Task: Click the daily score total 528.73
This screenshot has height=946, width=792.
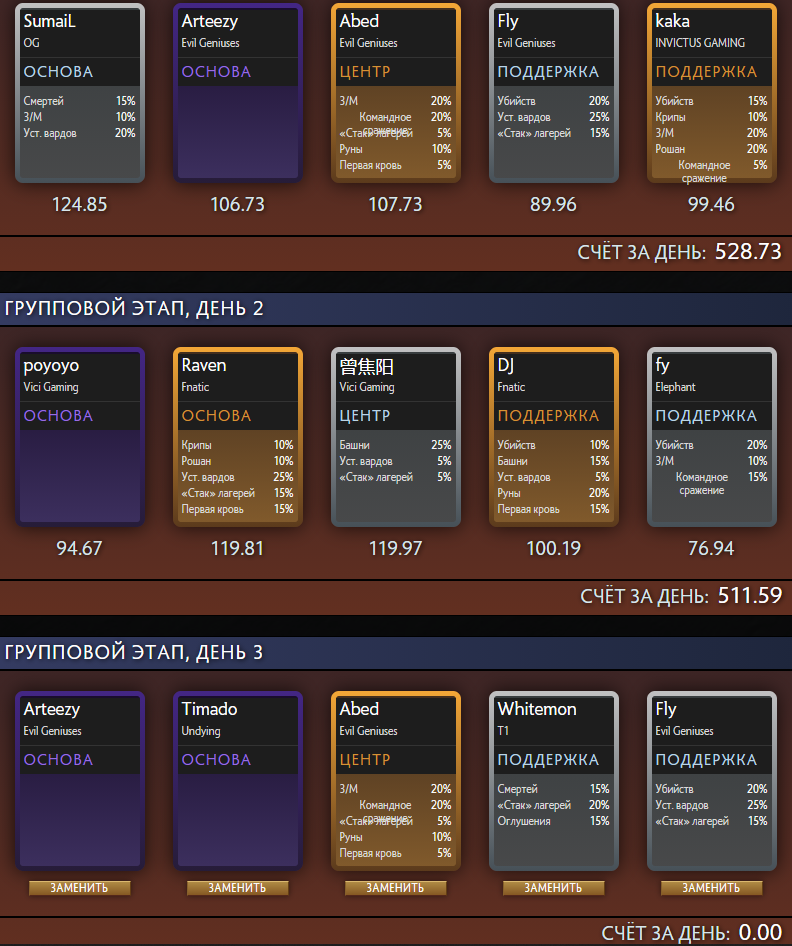Action: tap(748, 252)
